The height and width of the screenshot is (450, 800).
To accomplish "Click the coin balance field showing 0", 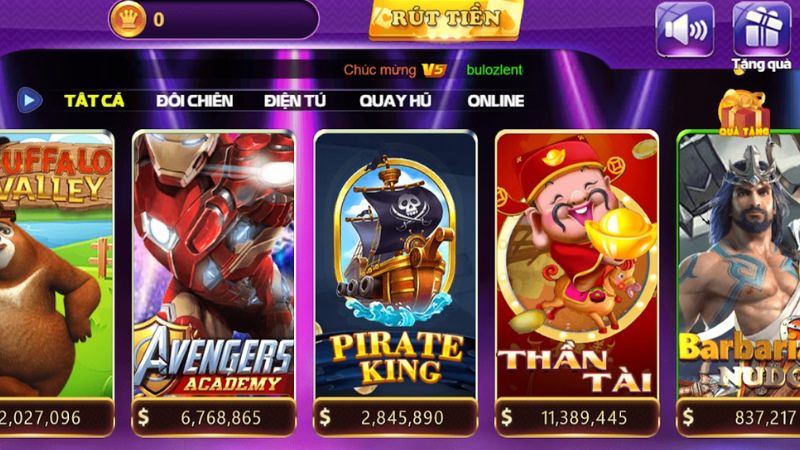I will (x=213, y=19).
